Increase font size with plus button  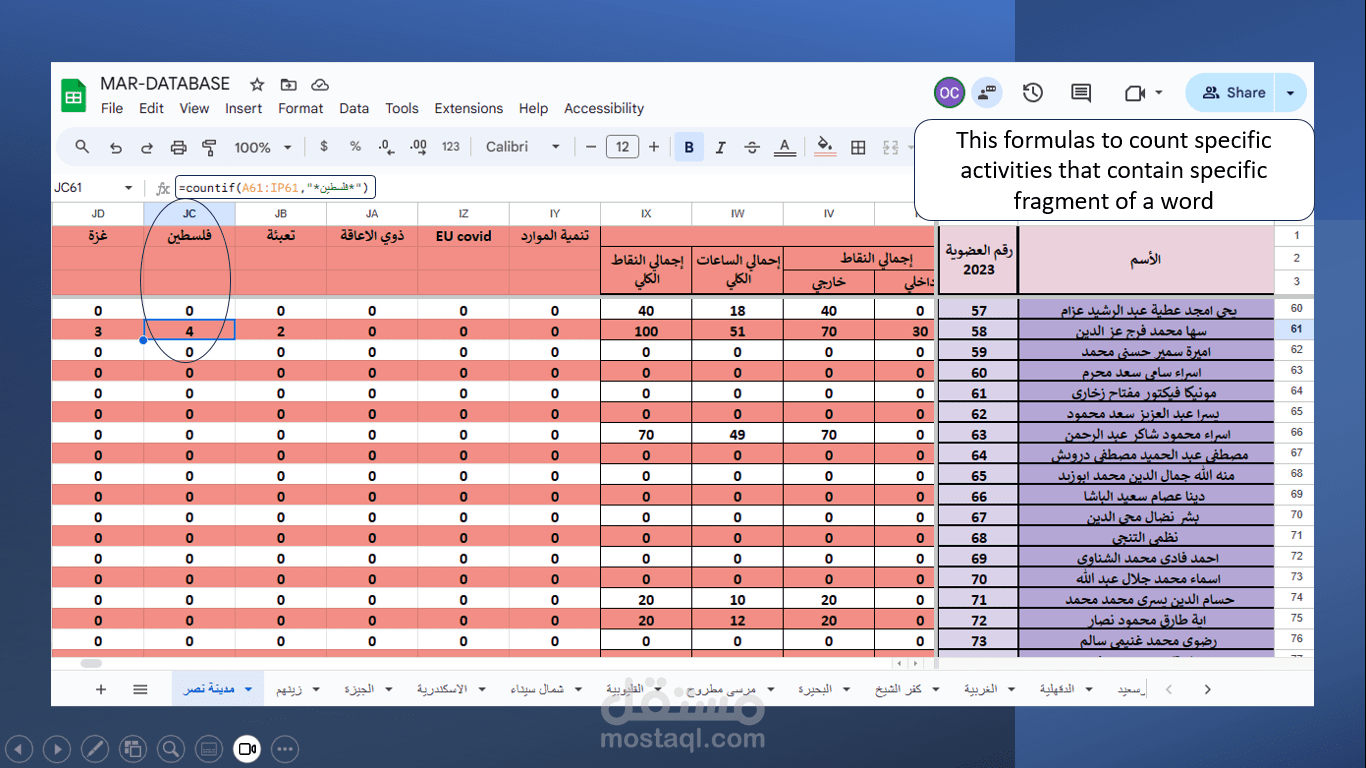click(x=654, y=147)
